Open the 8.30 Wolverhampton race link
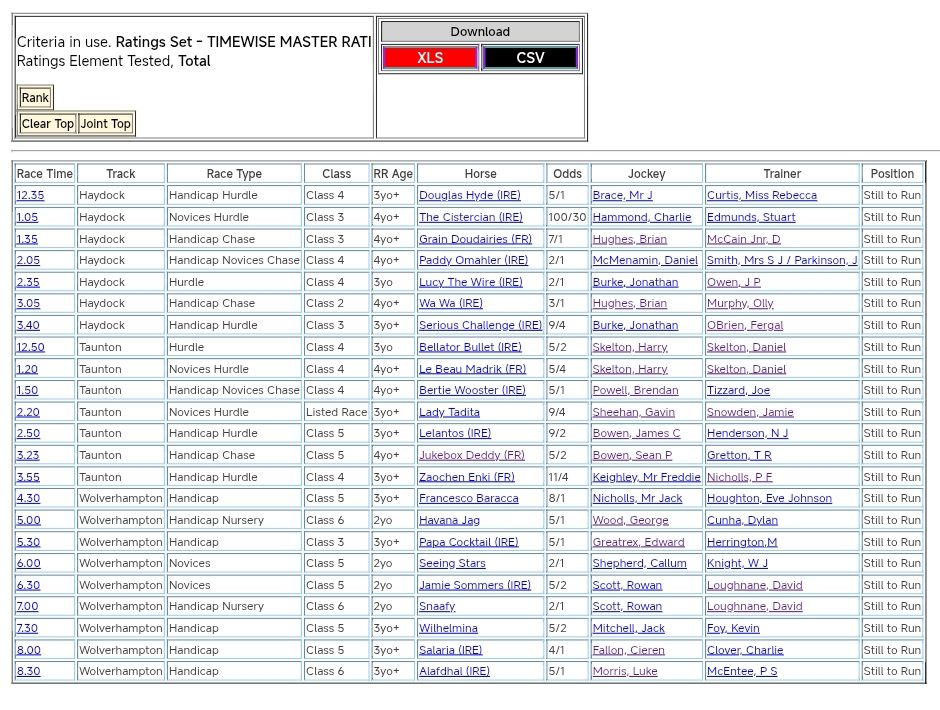940x710 pixels. pos(28,672)
